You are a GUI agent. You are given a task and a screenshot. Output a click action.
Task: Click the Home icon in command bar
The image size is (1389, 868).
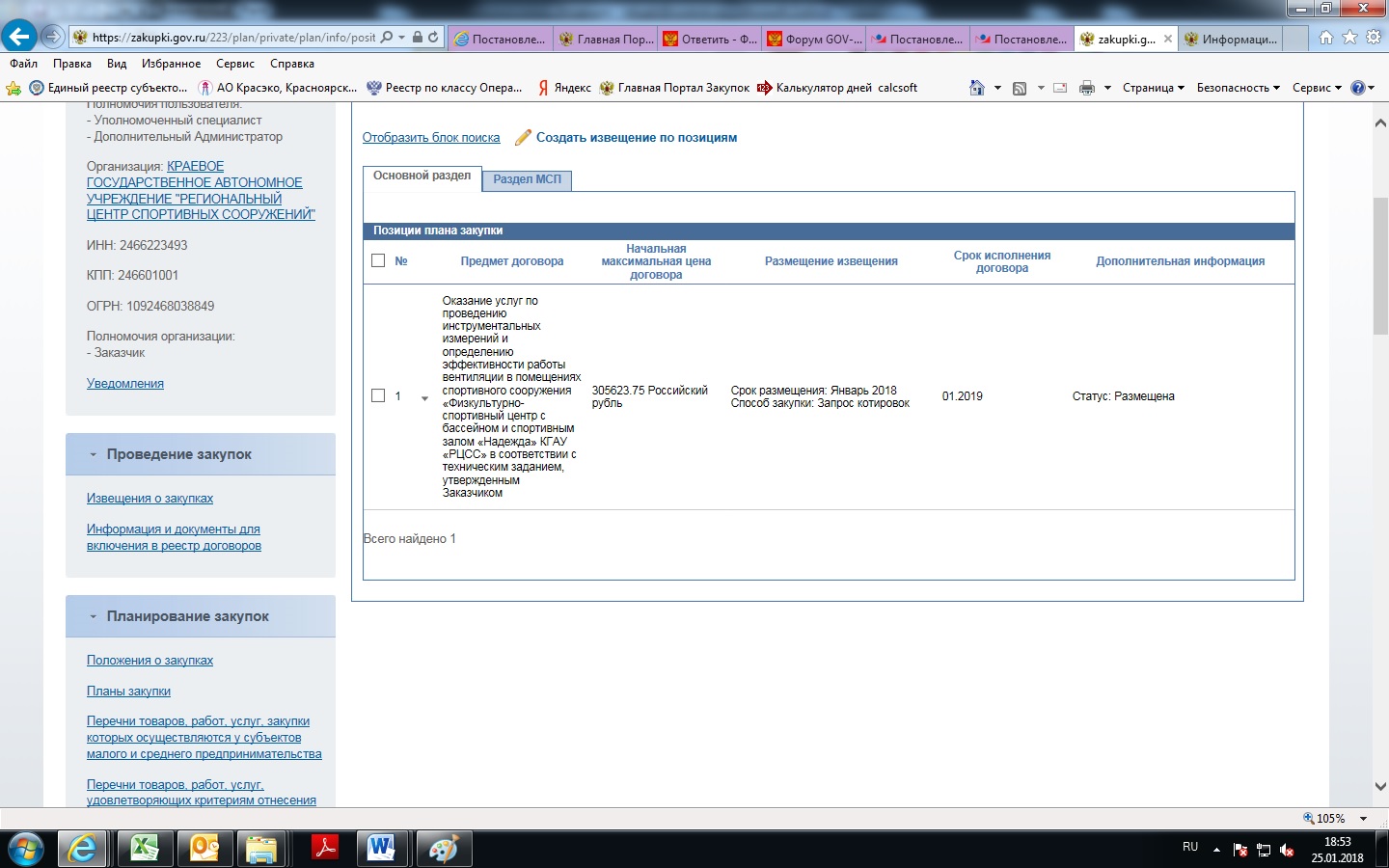pyautogui.click(x=977, y=88)
